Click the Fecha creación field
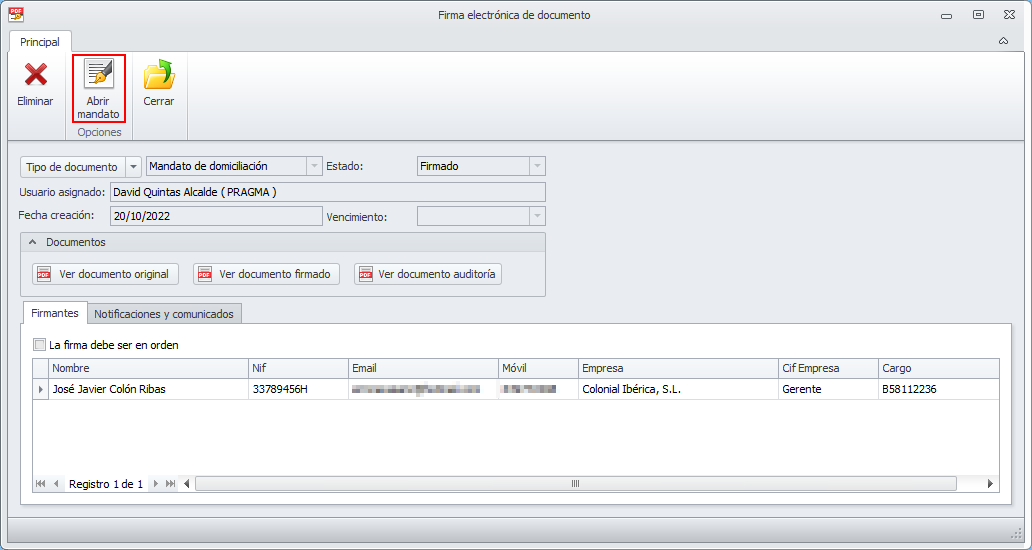 [216, 216]
